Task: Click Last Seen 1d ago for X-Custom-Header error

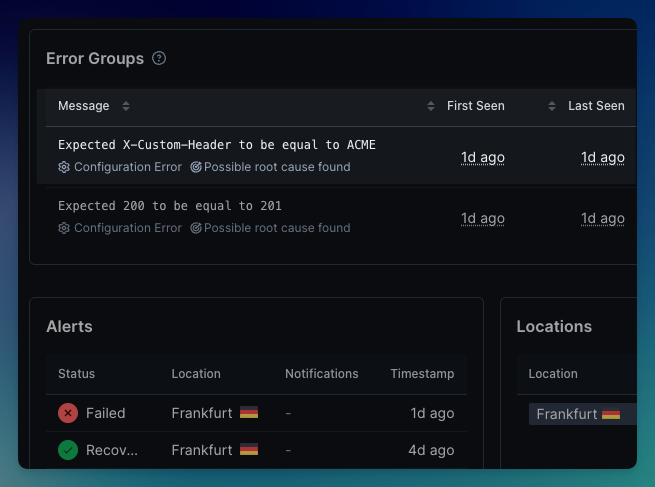Action: [603, 157]
